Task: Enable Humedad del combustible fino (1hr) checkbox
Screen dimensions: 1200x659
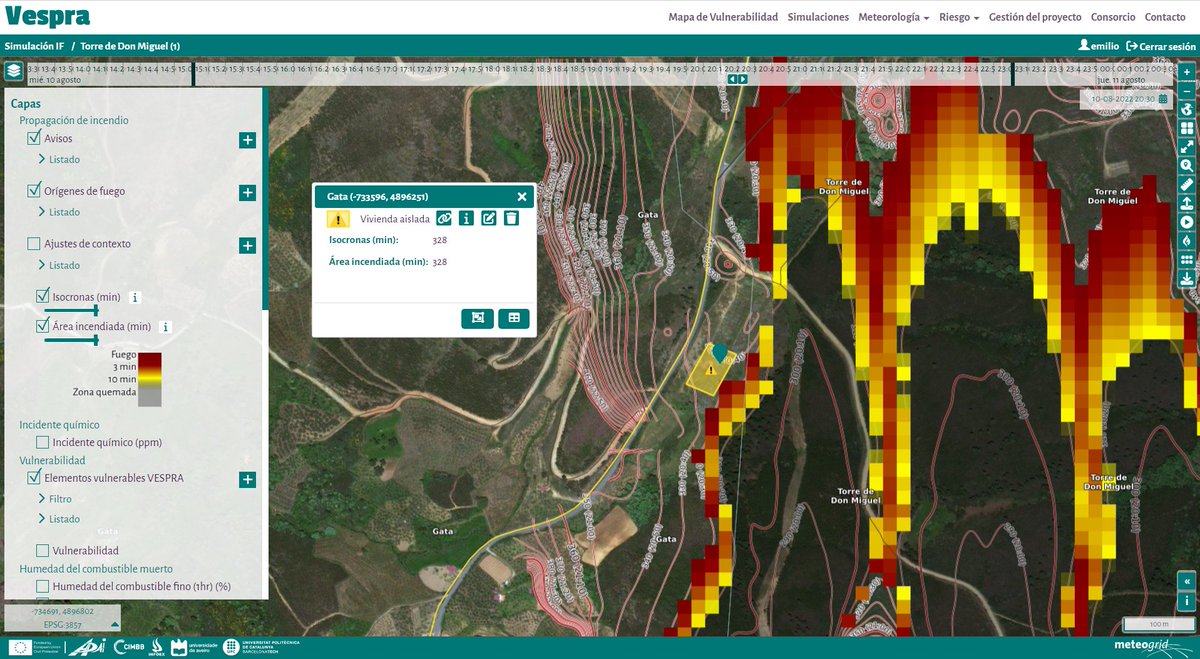Action: [43, 586]
